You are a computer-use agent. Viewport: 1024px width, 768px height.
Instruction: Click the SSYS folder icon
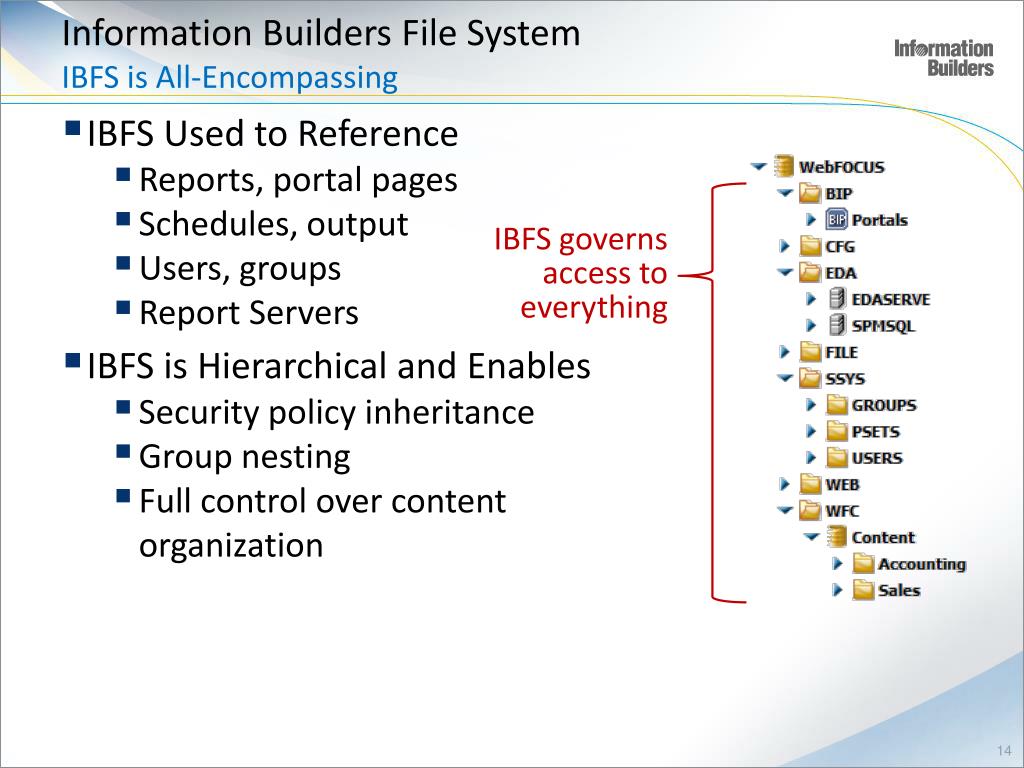pos(810,378)
